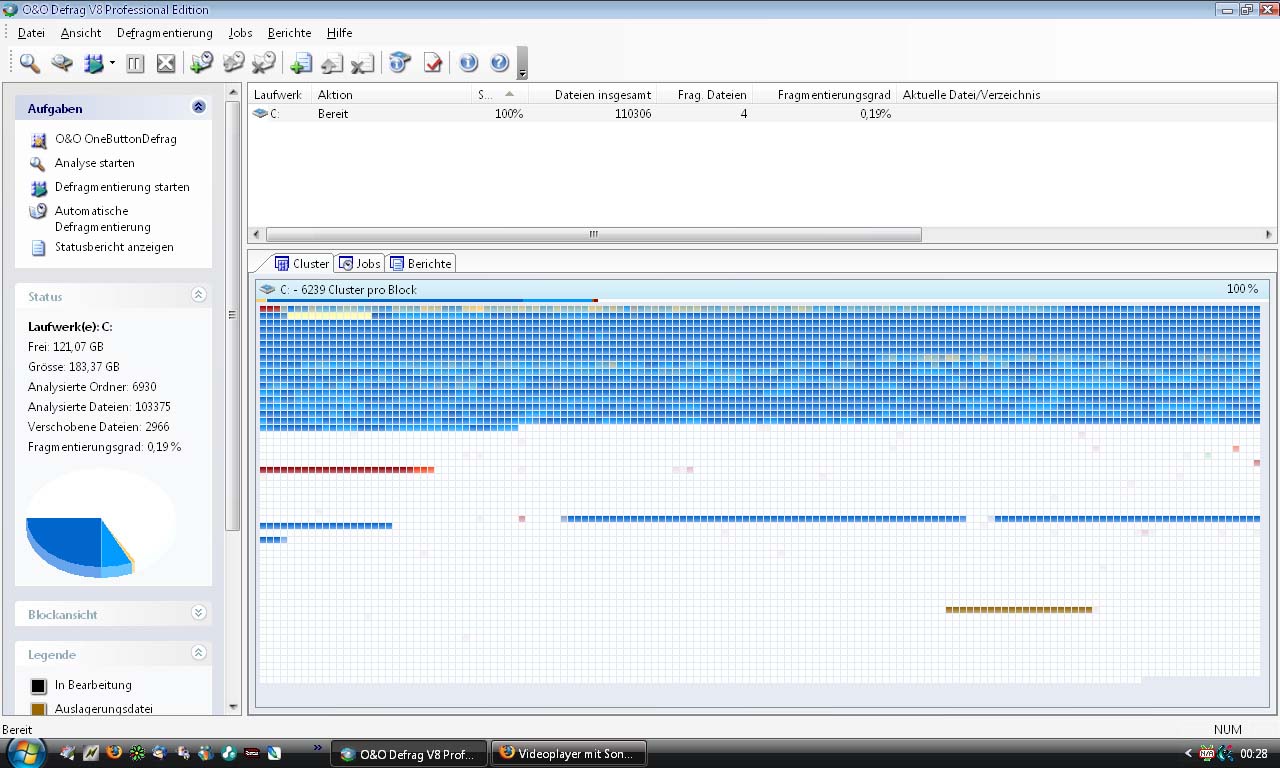Switch to the Jobs tab
Screen dimensions: 1280x768
tap(360, 263)
